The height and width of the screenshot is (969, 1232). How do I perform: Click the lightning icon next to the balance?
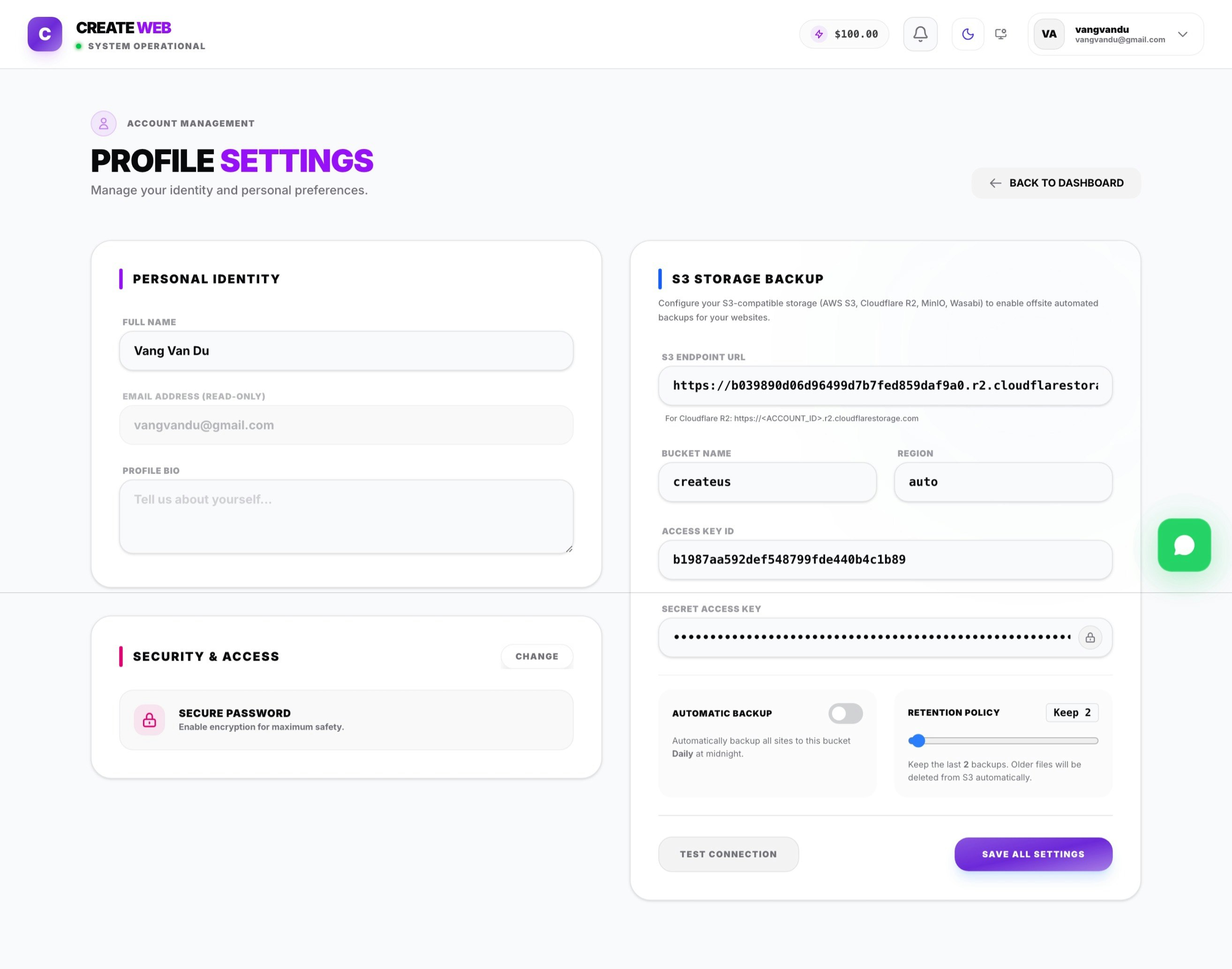tap(819, 34)
